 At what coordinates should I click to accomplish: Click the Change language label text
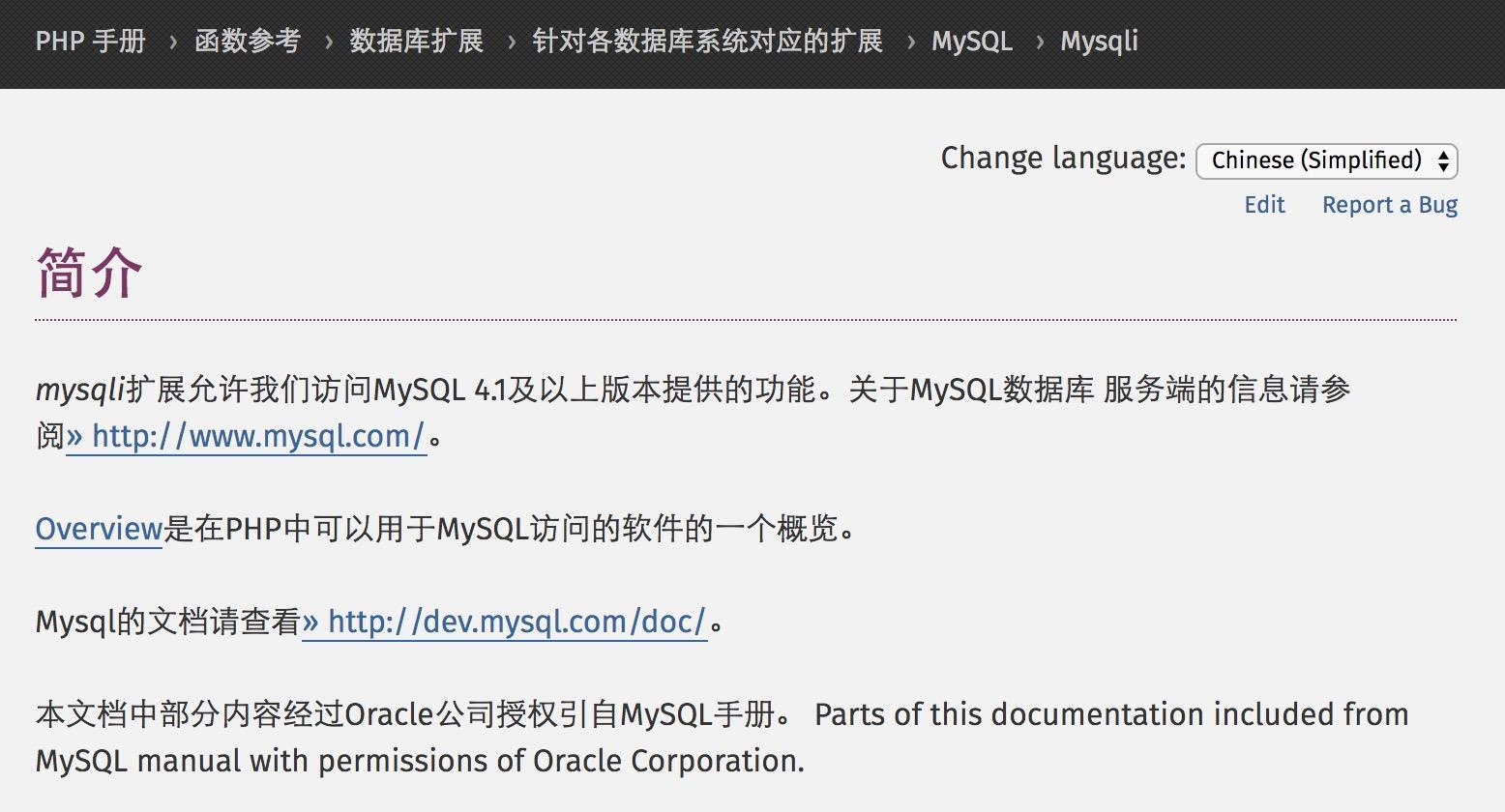coord(1060,157)
